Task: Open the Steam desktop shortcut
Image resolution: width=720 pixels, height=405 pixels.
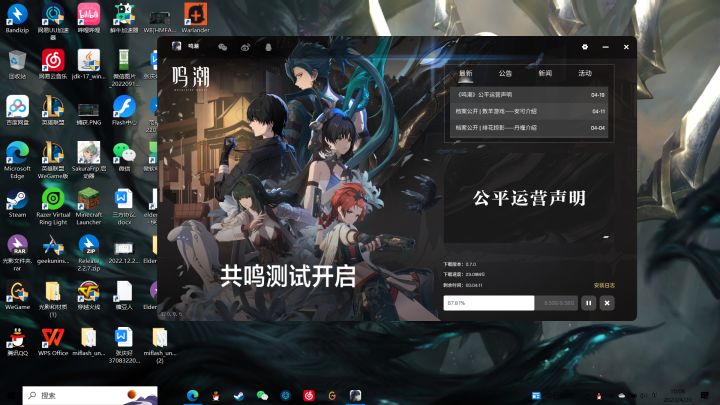Action: [x=17, y=203]
